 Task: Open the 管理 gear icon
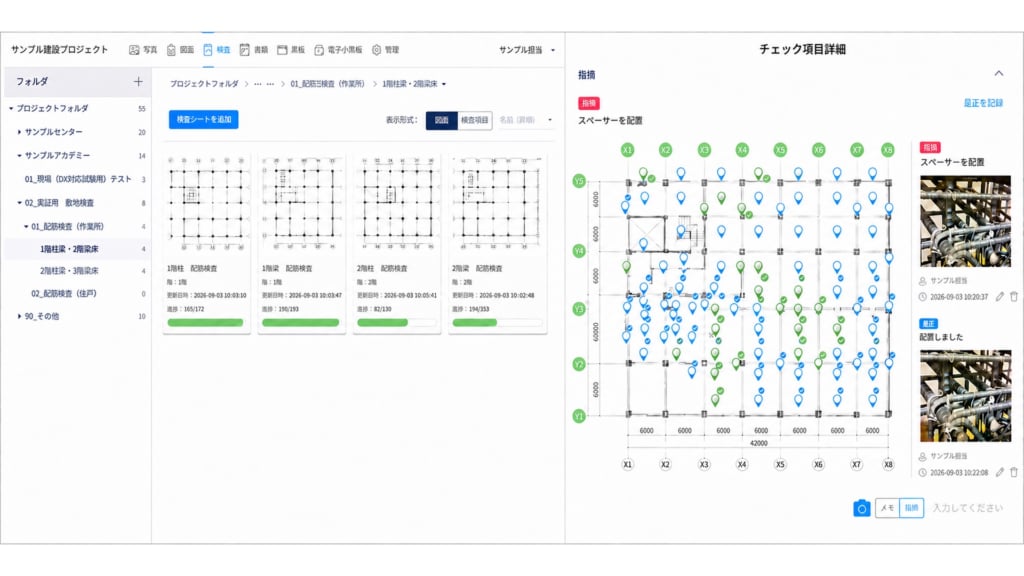pos(376,50)
